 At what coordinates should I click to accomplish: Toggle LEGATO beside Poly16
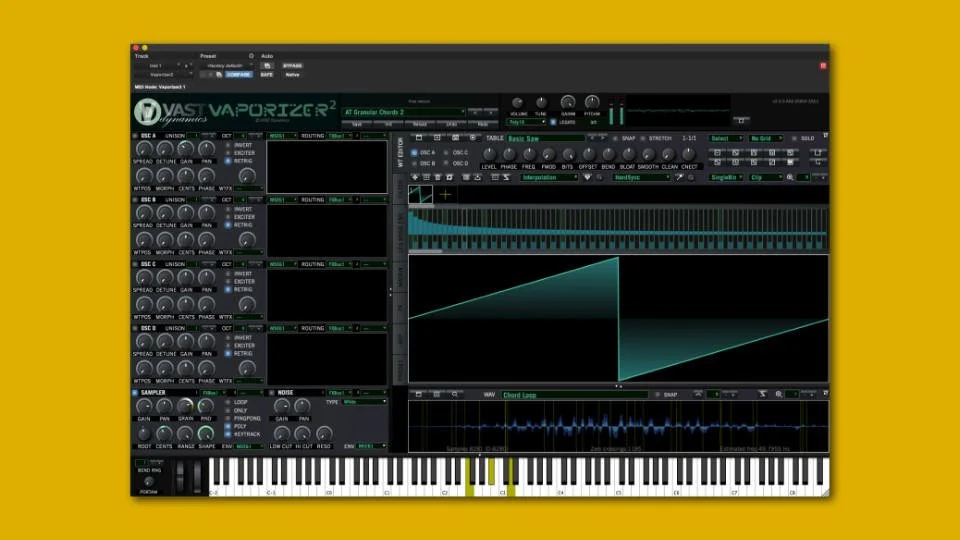[x=553, y=122]
